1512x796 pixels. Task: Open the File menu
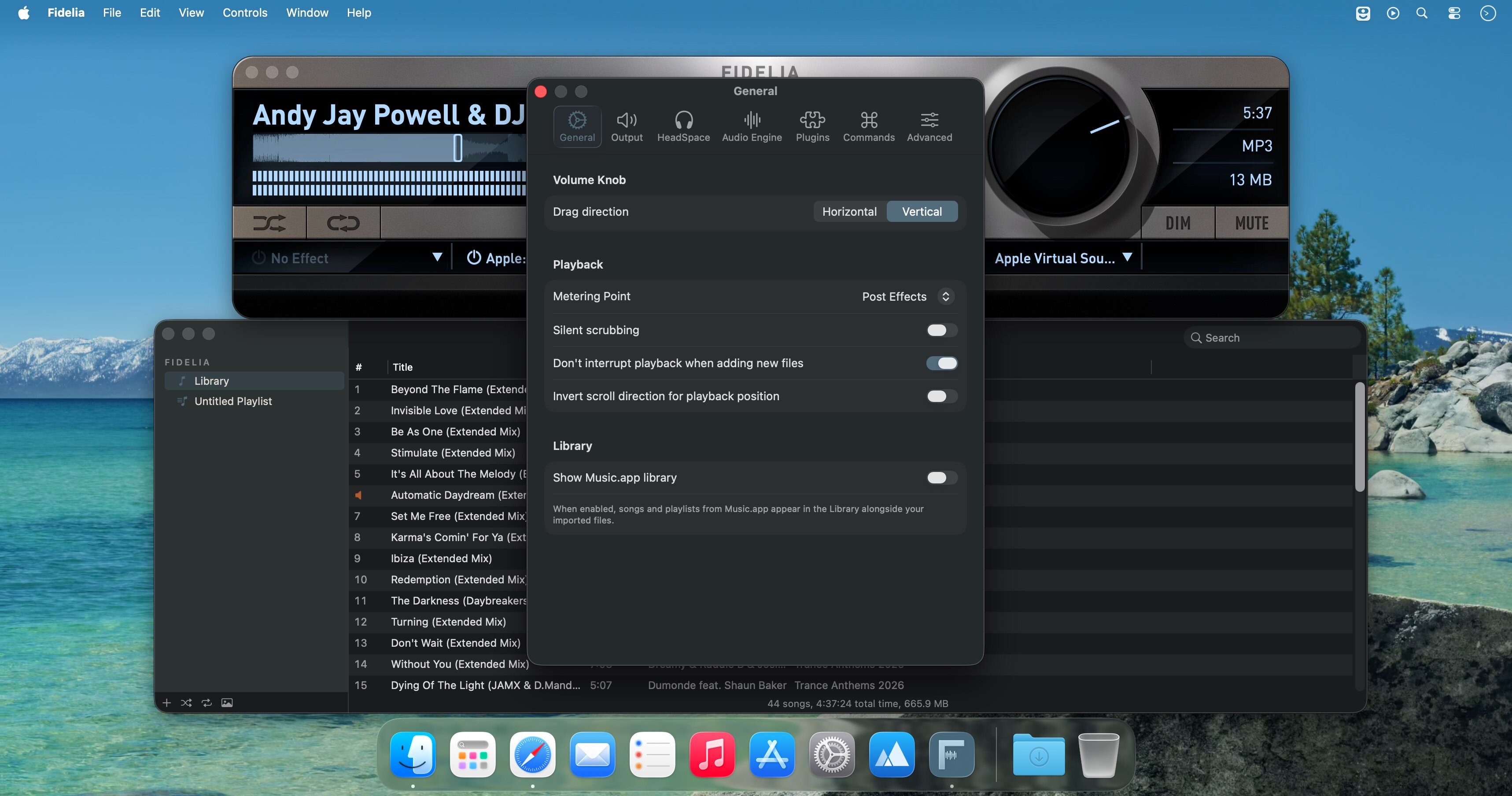click(x=111, y=12)
